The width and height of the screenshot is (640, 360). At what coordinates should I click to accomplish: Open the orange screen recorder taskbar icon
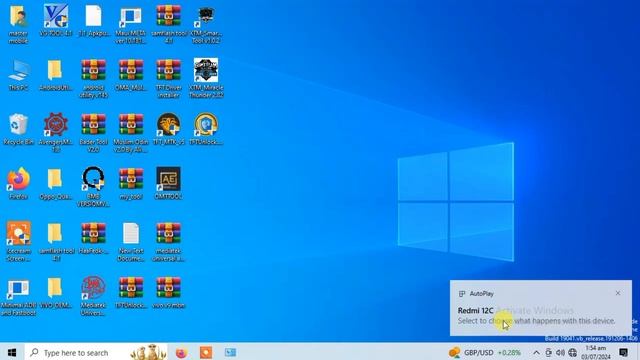pos(206,352)
